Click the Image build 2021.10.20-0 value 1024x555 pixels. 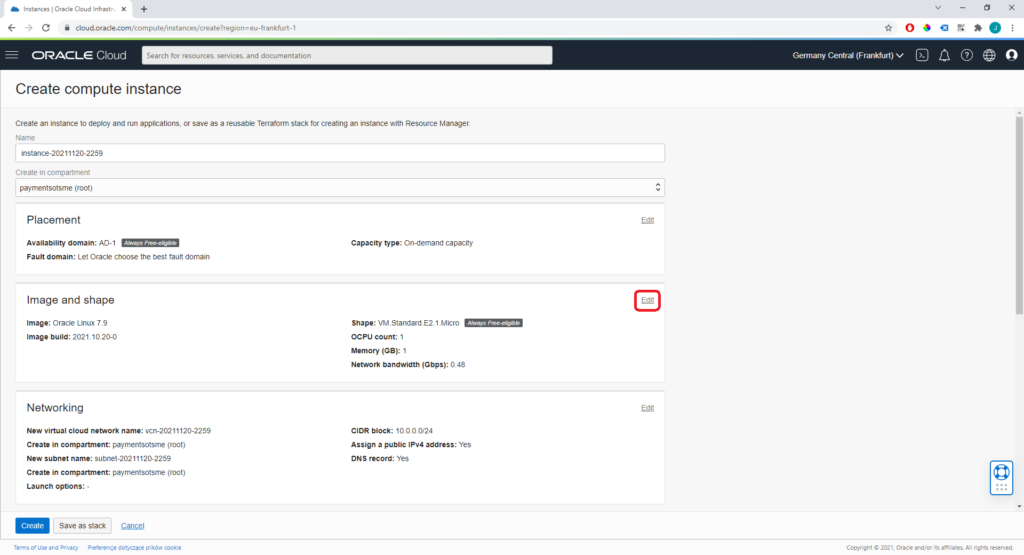click(95, 337)
